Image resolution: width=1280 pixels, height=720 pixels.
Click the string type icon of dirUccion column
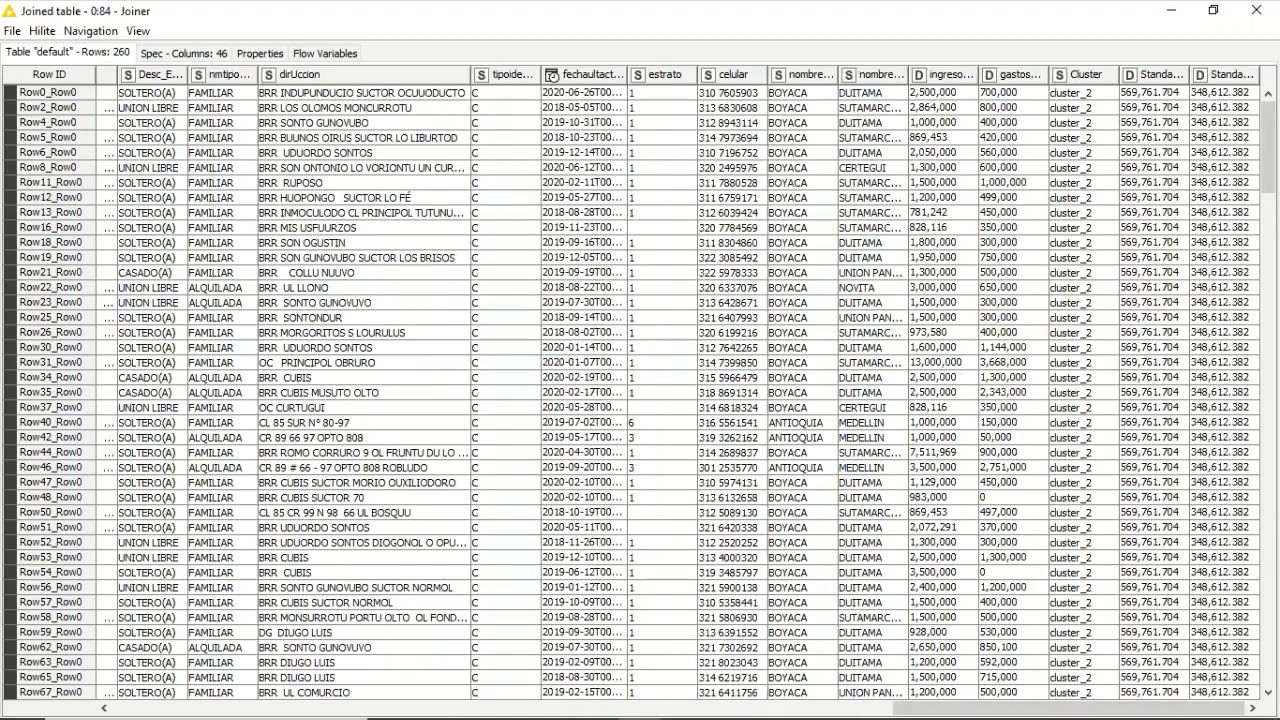(x=268, y=75)
